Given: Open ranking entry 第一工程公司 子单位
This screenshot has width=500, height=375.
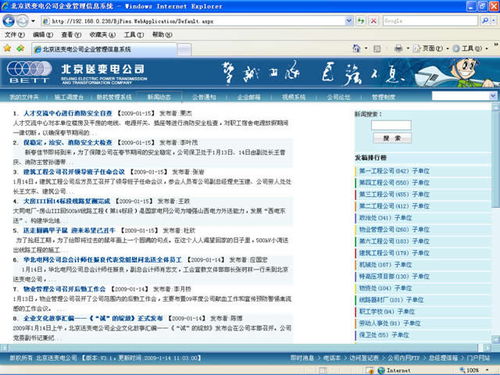Looking at the screenshot, I should 394,171.
